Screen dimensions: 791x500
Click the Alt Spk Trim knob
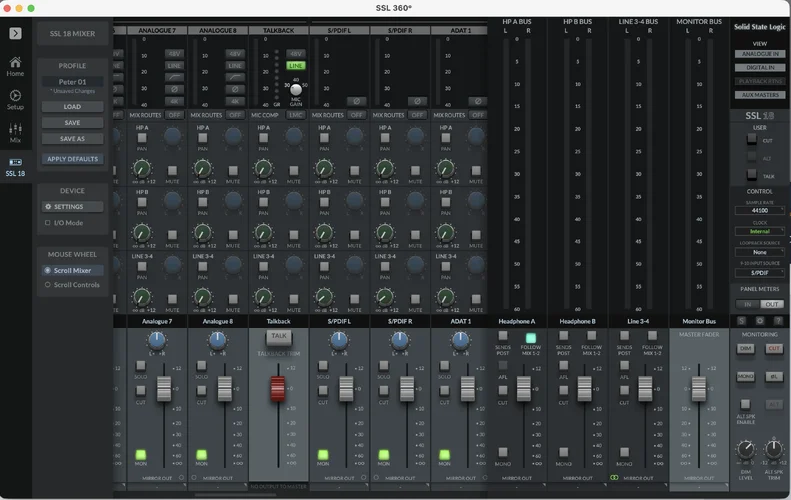774,449
